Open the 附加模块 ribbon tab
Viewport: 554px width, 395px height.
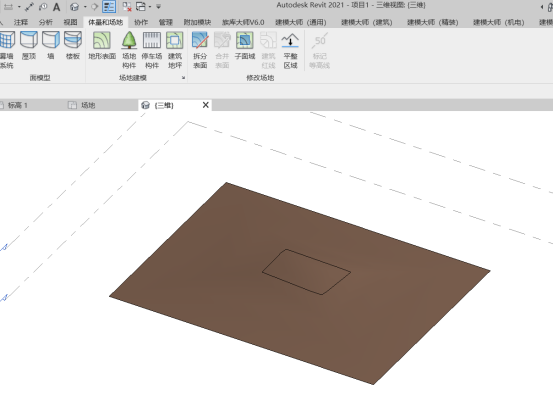point(197,22)
